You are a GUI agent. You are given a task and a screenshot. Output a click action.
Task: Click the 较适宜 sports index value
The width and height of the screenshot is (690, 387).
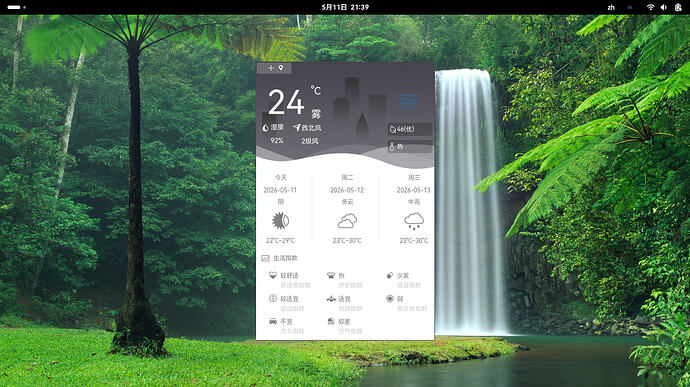[290, 299]
